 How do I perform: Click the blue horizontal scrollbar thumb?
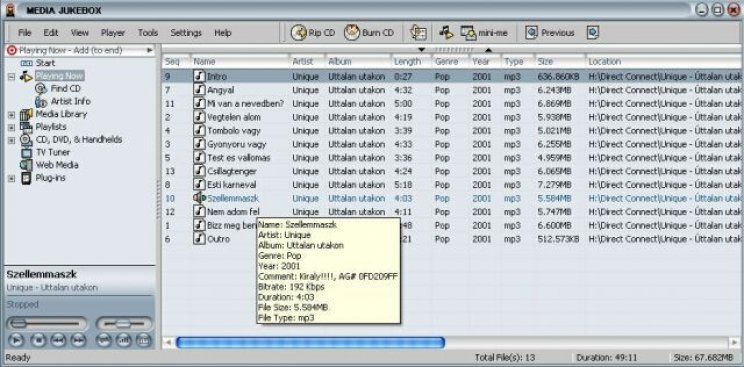click(310, 342)
